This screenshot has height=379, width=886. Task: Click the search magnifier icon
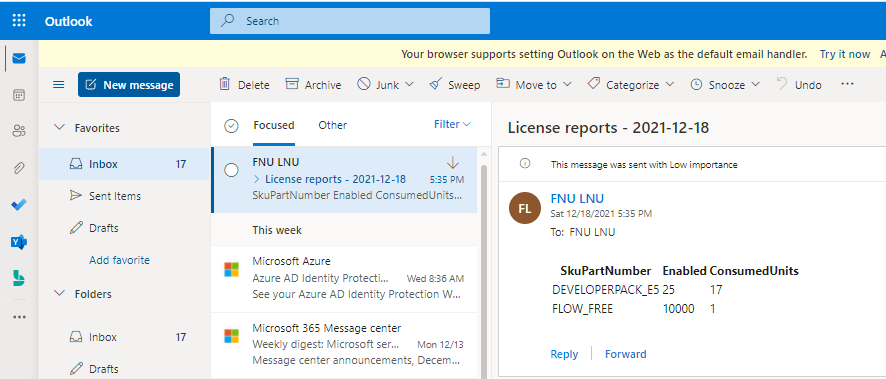(x=228, y=21)
